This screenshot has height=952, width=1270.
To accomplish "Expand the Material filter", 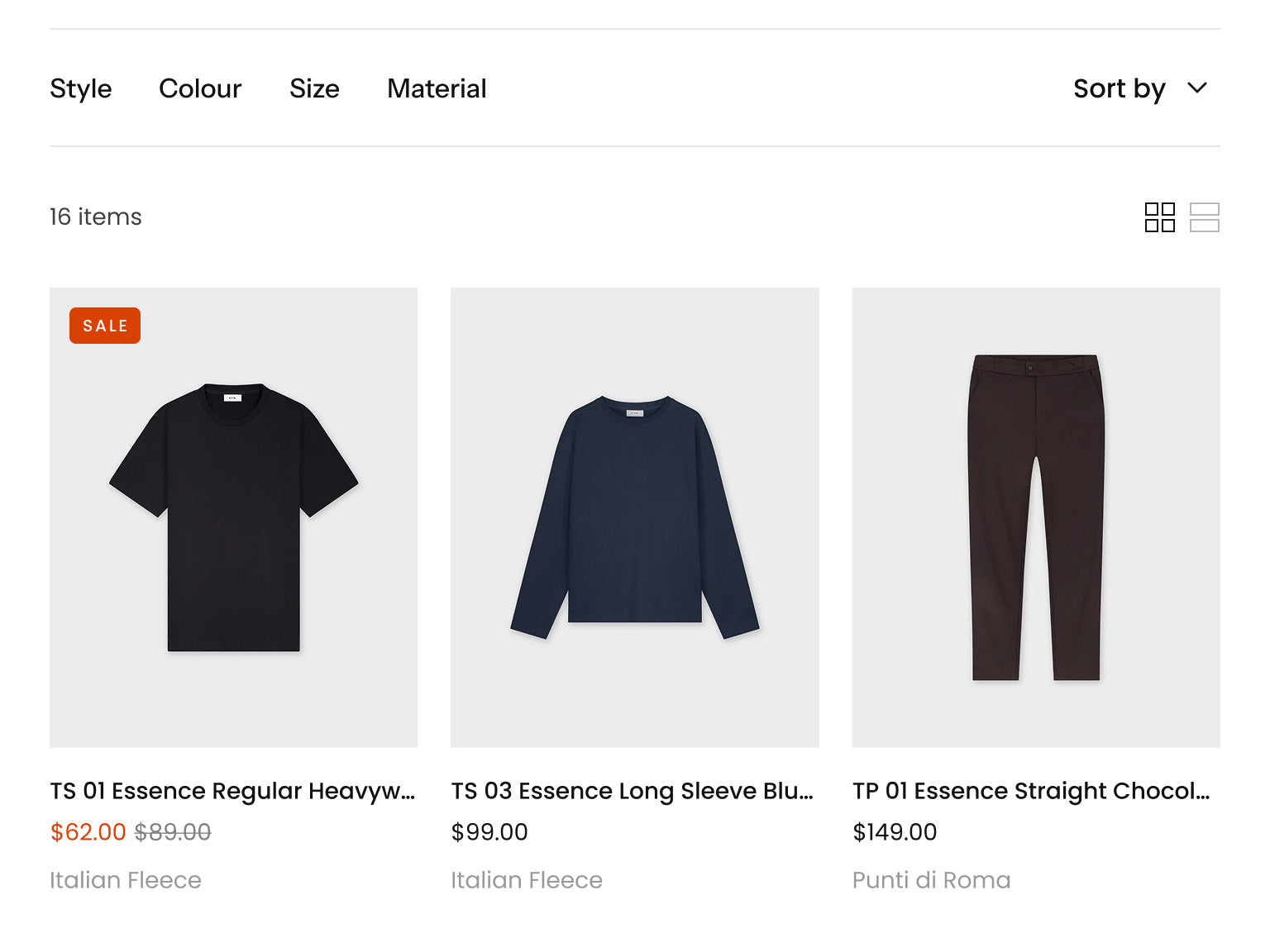I will pos(437,88).
